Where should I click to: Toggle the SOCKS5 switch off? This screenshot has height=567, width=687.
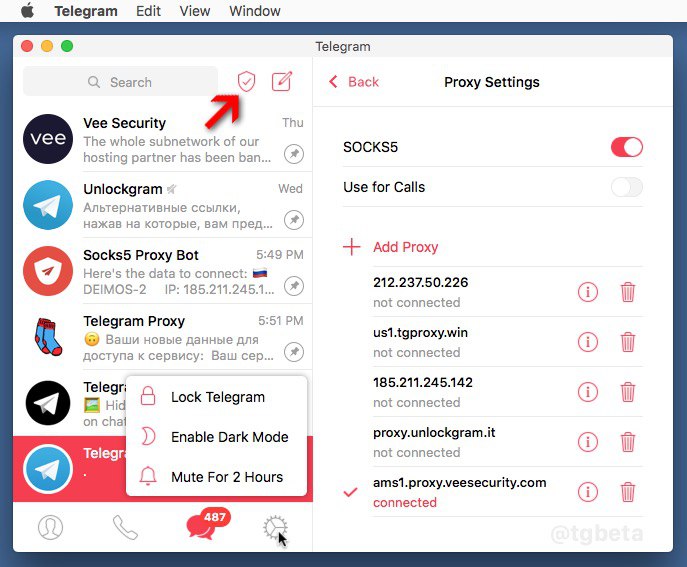click(x=627, y=147)
